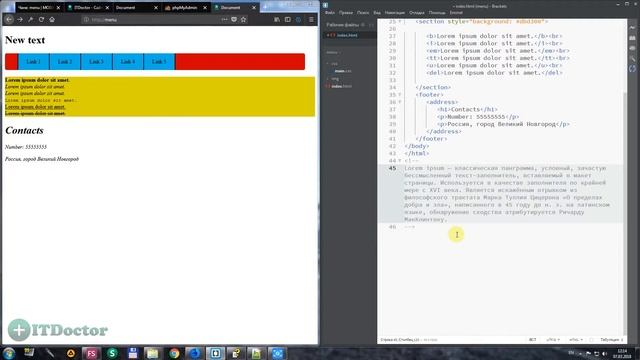The width and height of the screenshot is (640, 360).
Task: Open Brackets from the taskbar
Action: coord(216,353)
